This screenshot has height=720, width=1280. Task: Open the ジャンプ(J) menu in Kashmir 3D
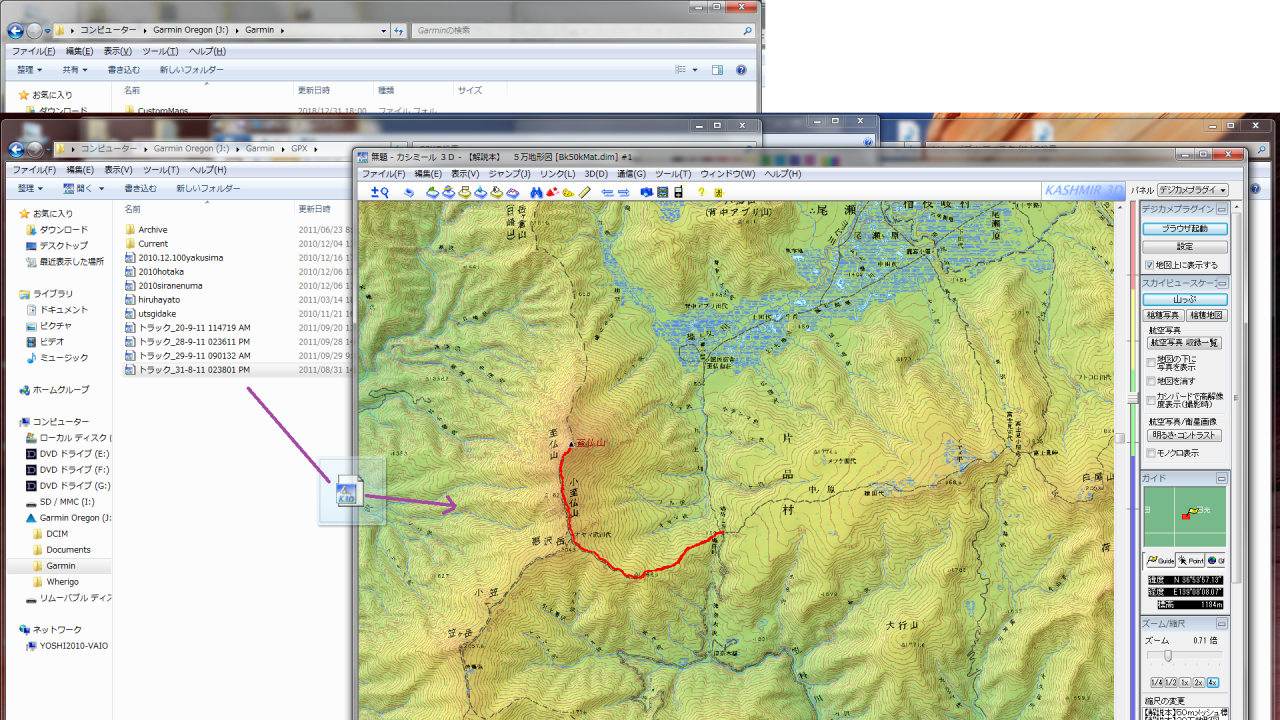coord(510,174)
